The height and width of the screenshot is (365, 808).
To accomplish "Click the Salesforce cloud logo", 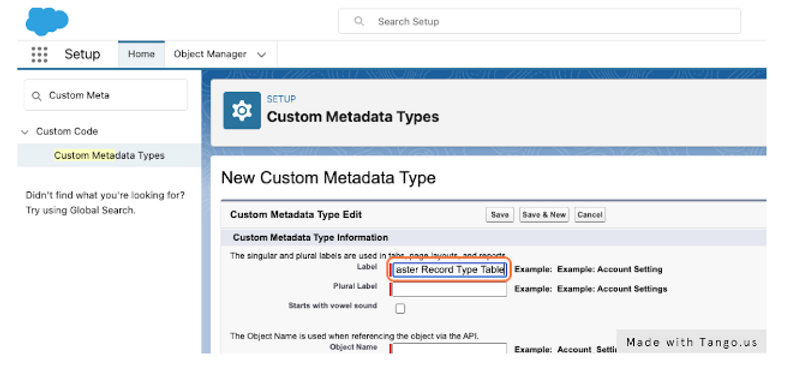I will [x=47, y=22].
